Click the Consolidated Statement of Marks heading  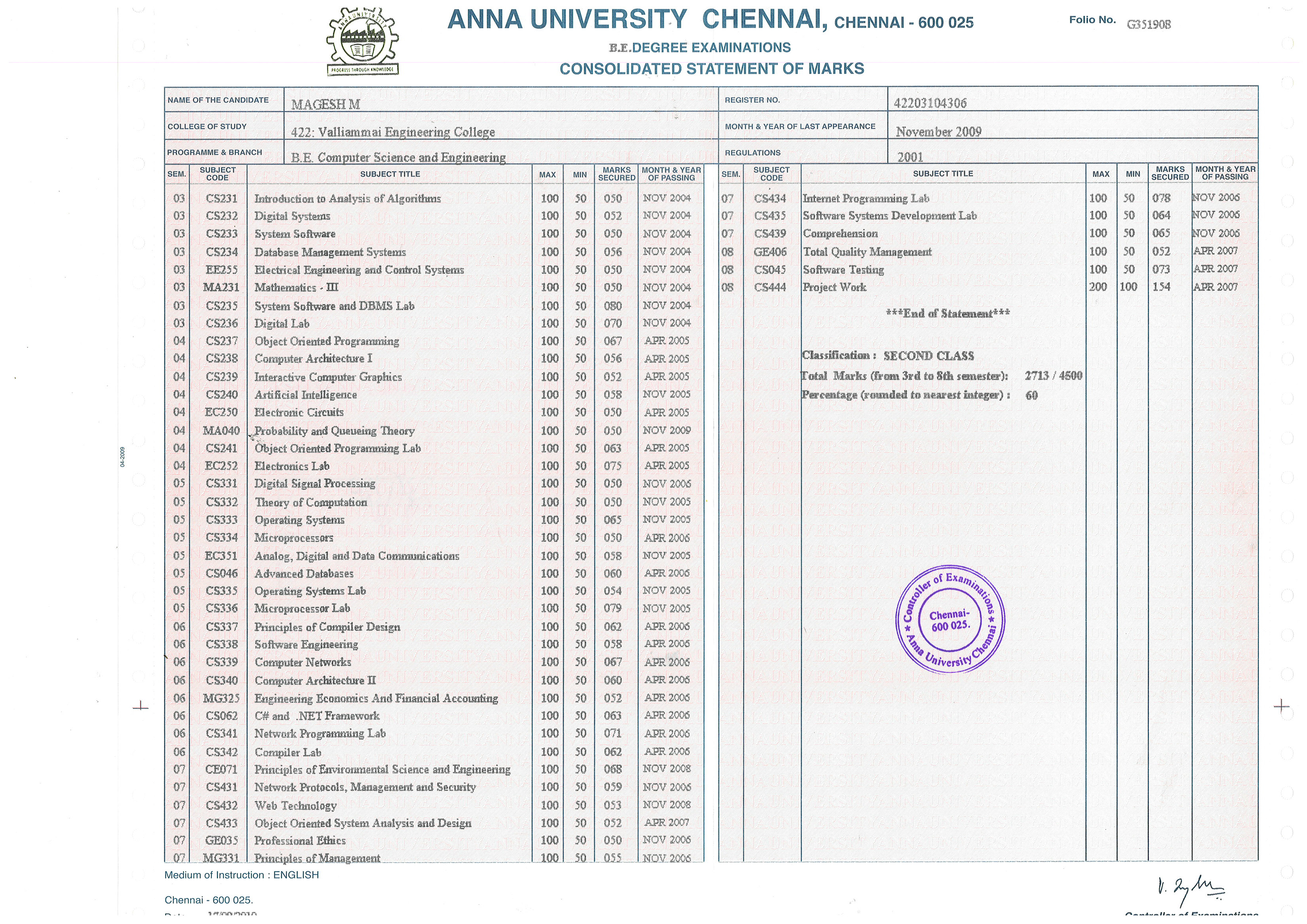coord(712,69)
